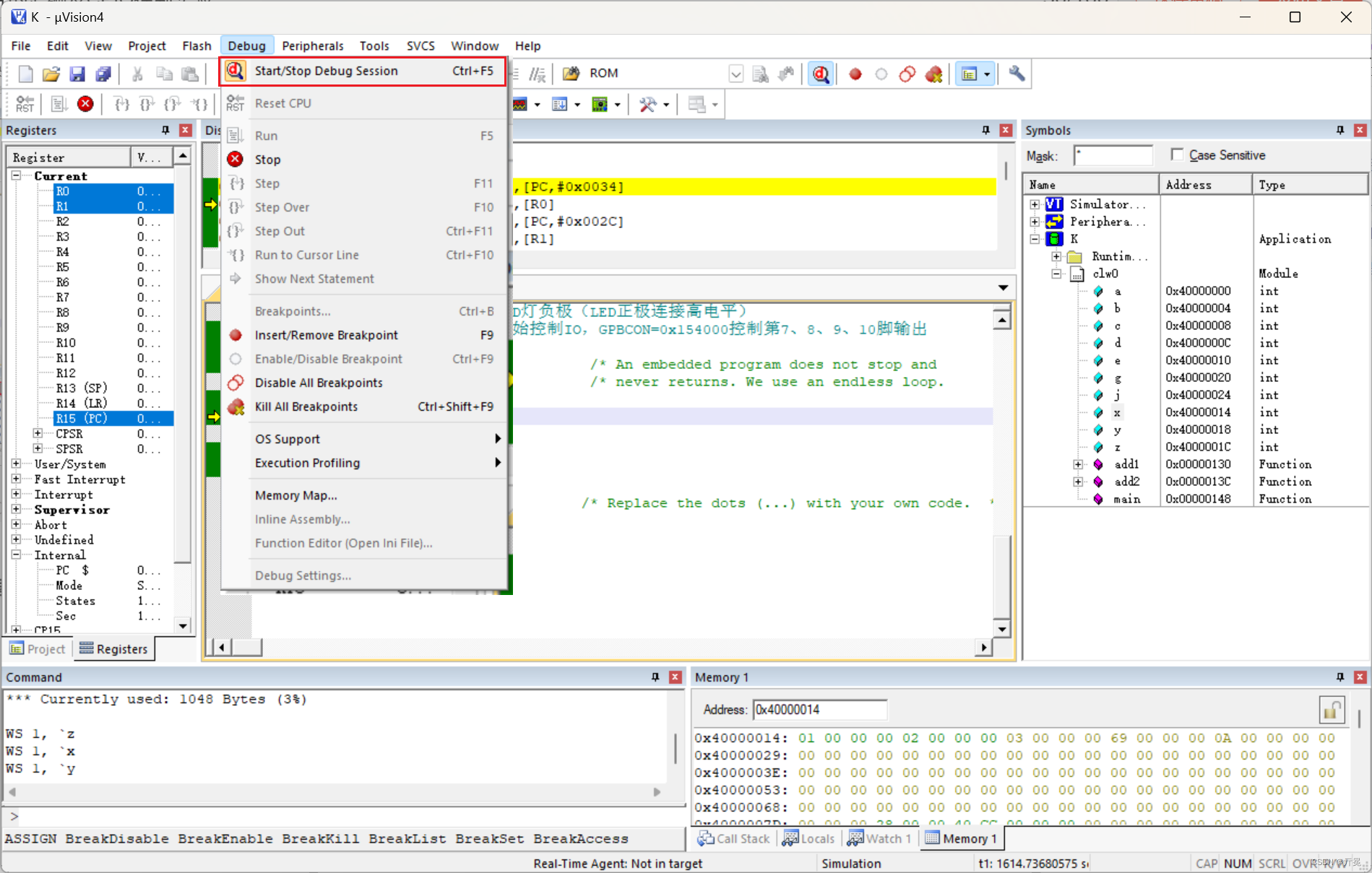1372x873 pixels.
Task: Open the Execution Profiling submenu
Action: click(363, 463)
